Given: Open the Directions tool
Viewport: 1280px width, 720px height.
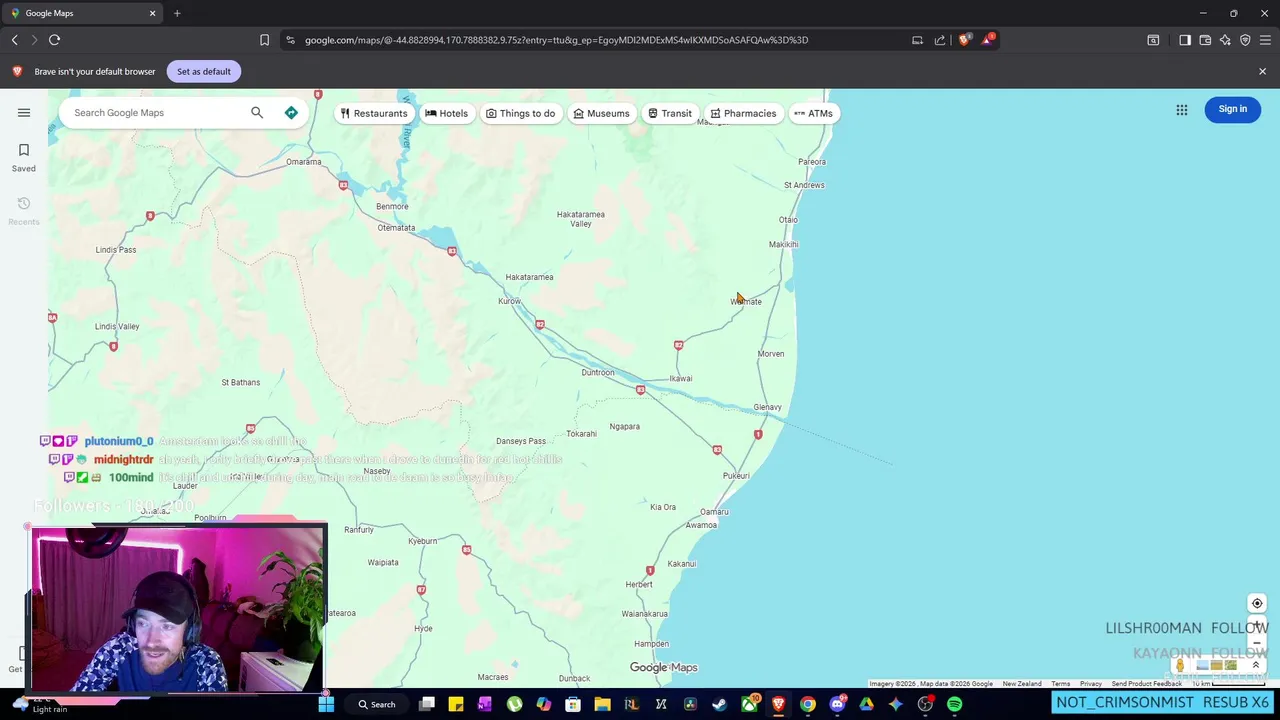Looking at the screenshot, I should click(x=291, y=112).
